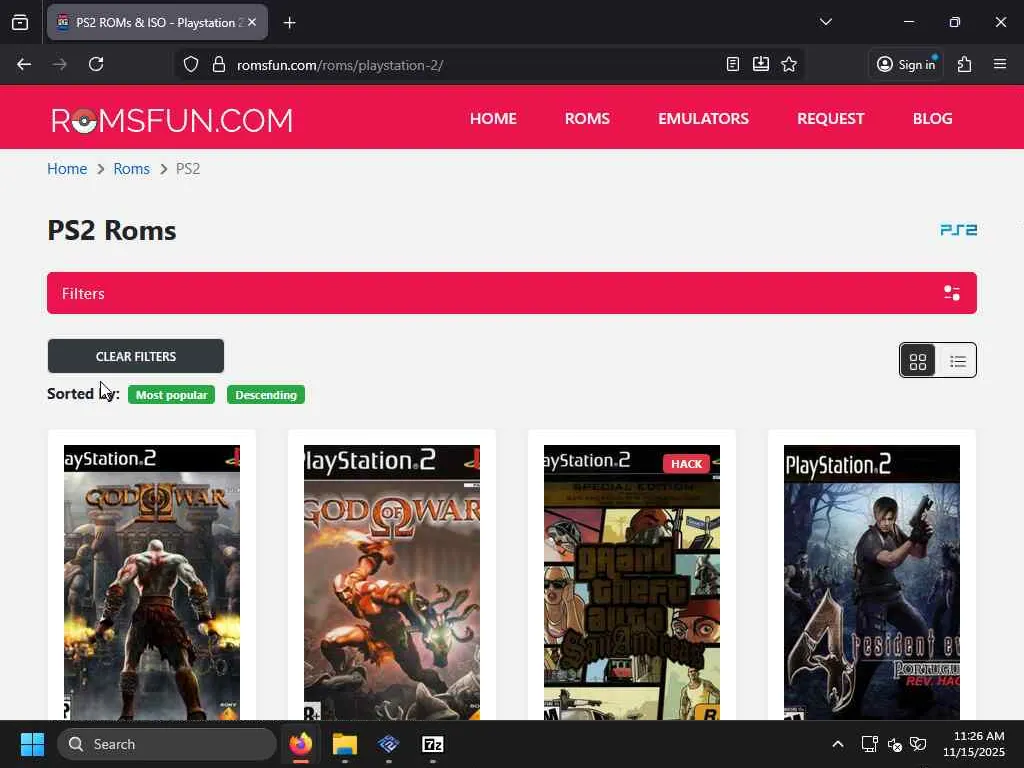Show hidden system tray icons

[x=838, y=744]
